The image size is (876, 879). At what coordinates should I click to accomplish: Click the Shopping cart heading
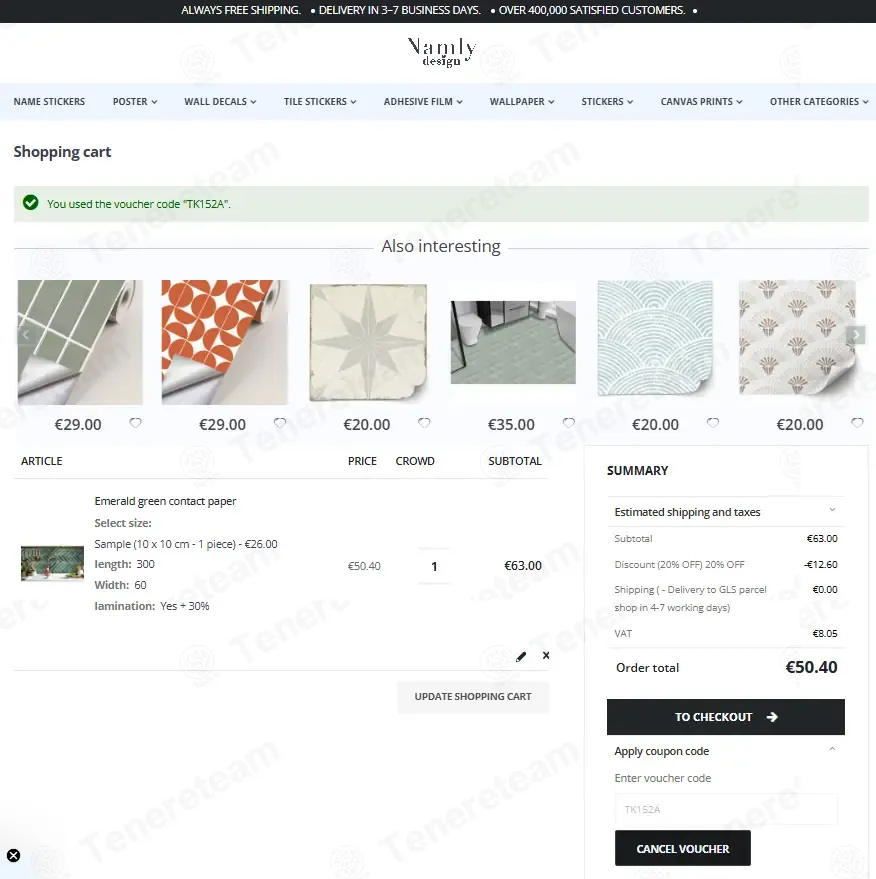62,152
